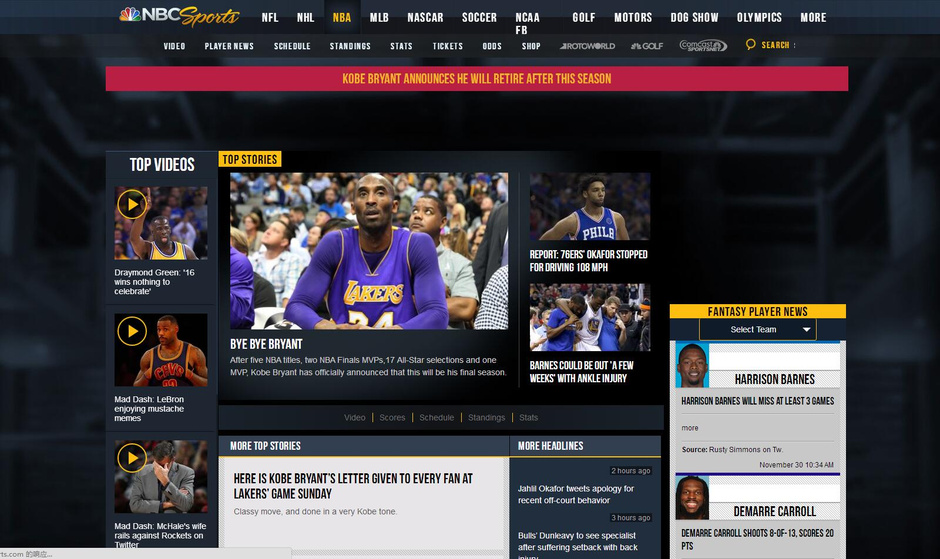Click the NBC Sports logo

[x=179, y=16]
